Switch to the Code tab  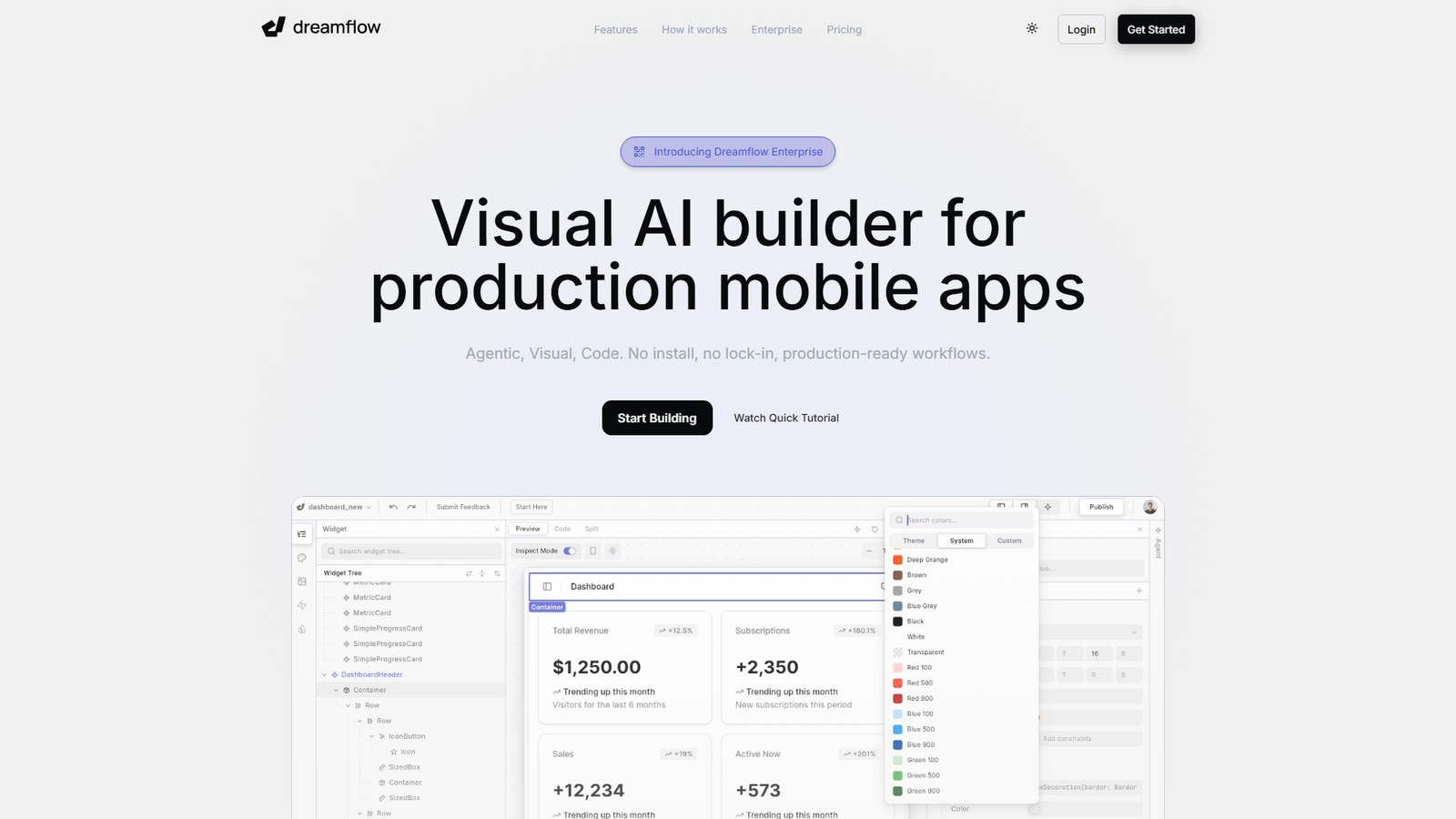(x=562, y=529)
